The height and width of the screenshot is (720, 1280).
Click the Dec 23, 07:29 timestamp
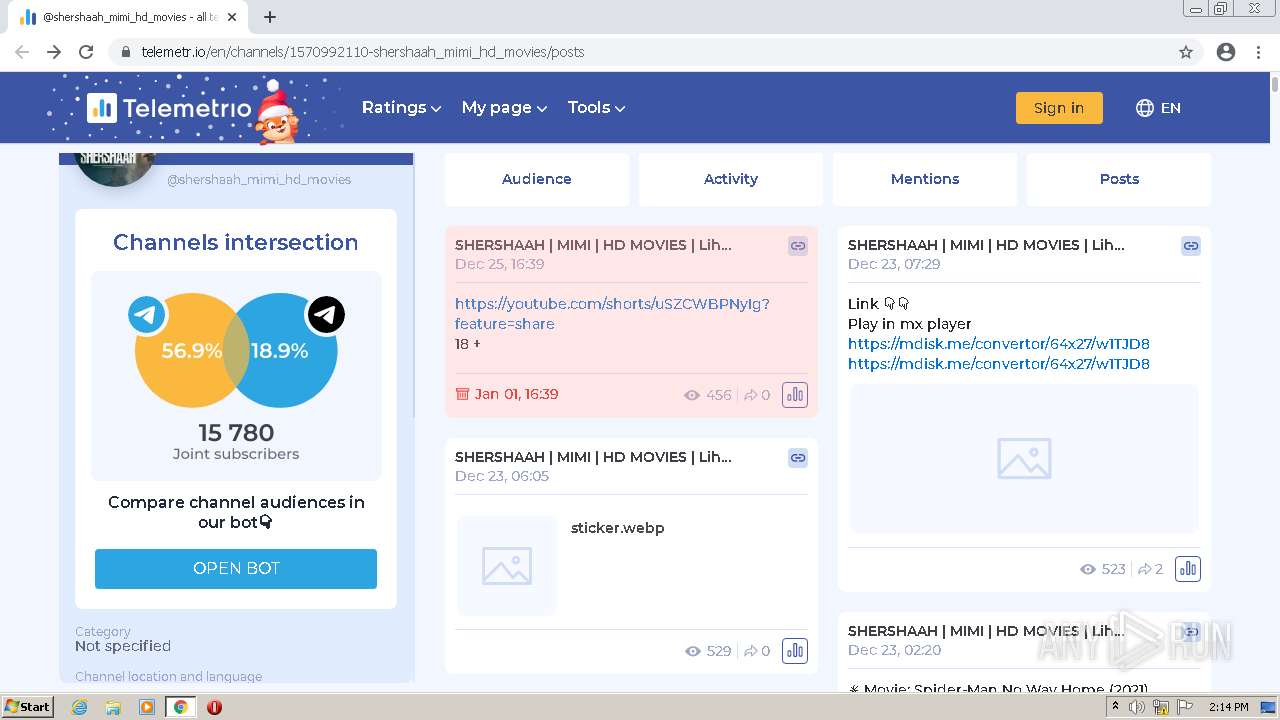894,264
